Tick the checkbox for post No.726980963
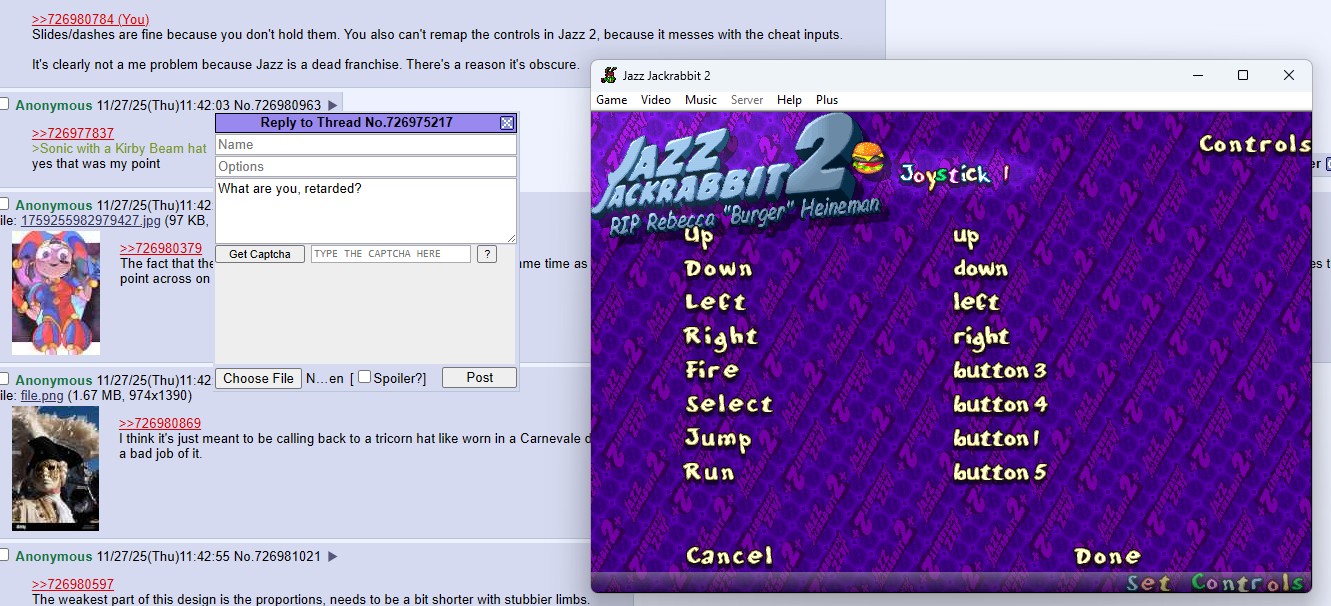This screenshot has height=606, width=1331. [x=4, y=104]
